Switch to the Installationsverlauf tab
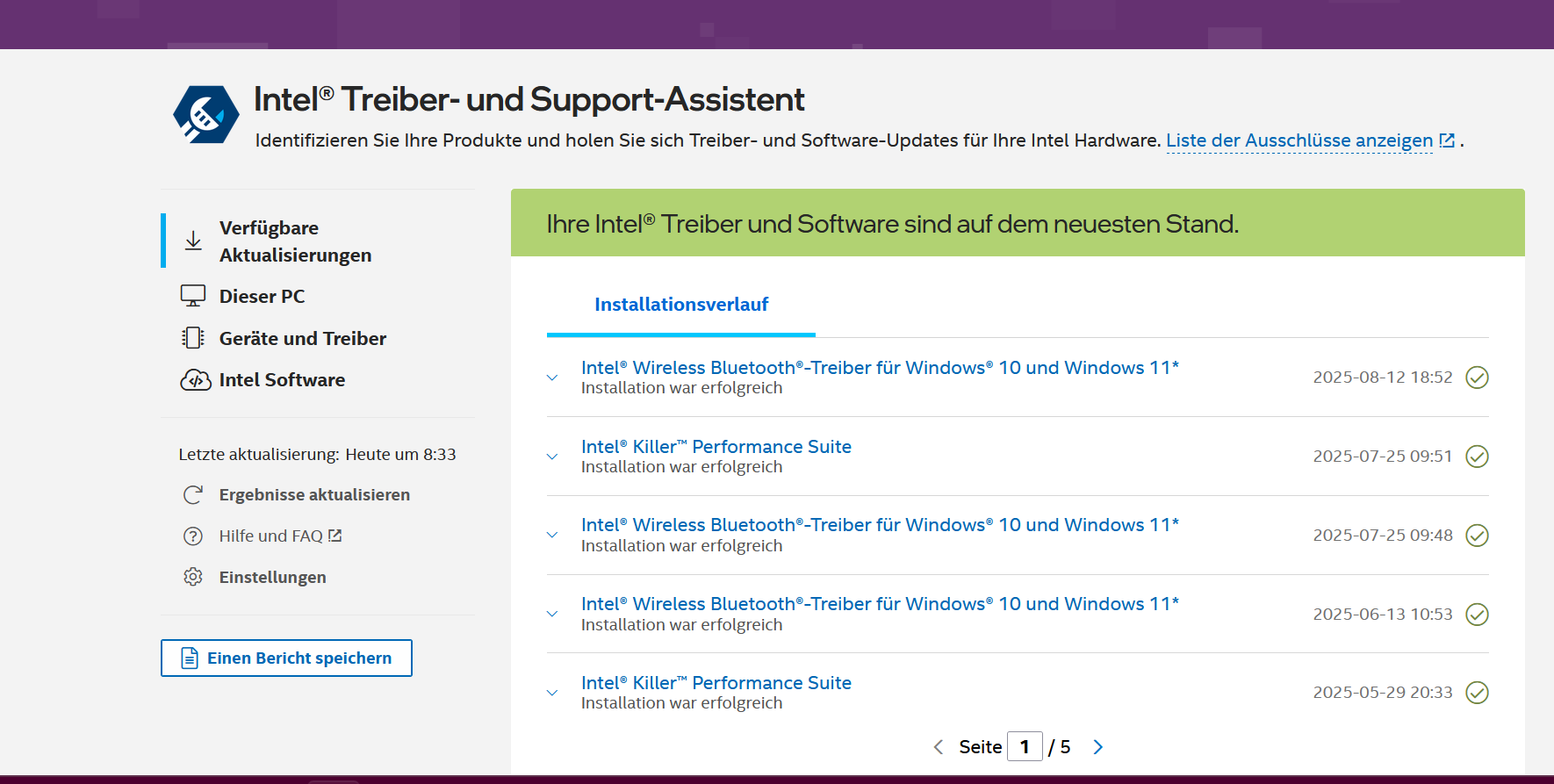Image resolution: width=1554 pixels, height=784 pixels. [x=681, y=305]
